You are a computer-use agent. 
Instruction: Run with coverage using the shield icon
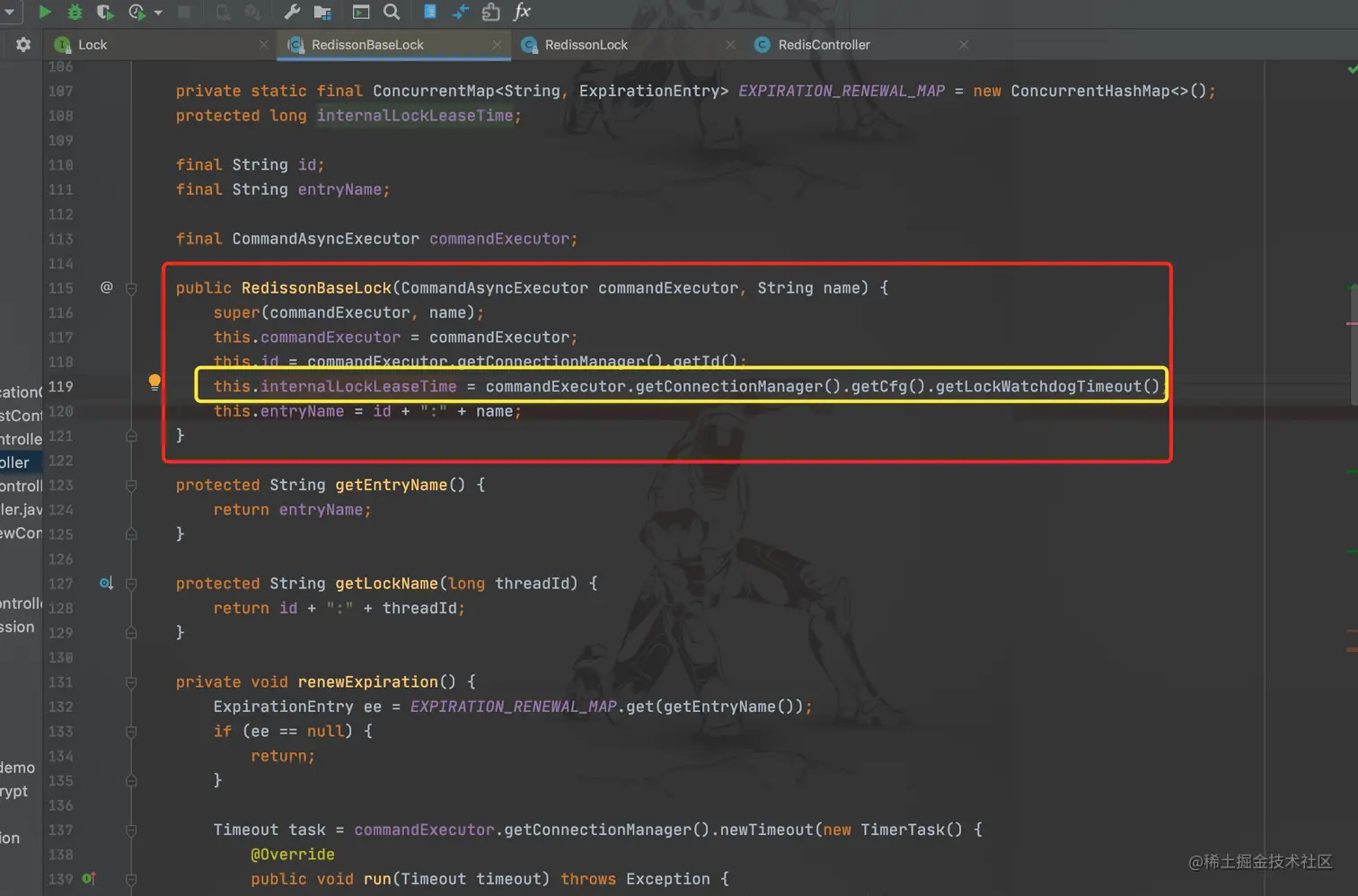(105, 12)
